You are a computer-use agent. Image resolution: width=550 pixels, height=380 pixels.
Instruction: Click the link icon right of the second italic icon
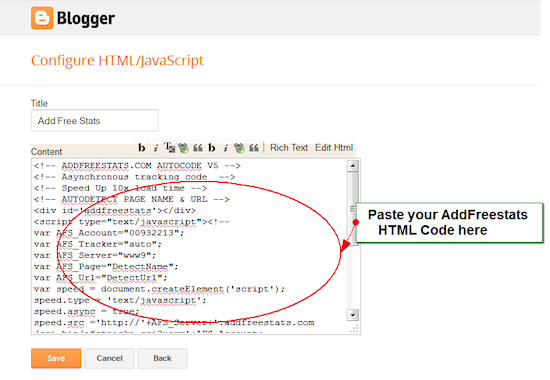[x=240, y=148]
